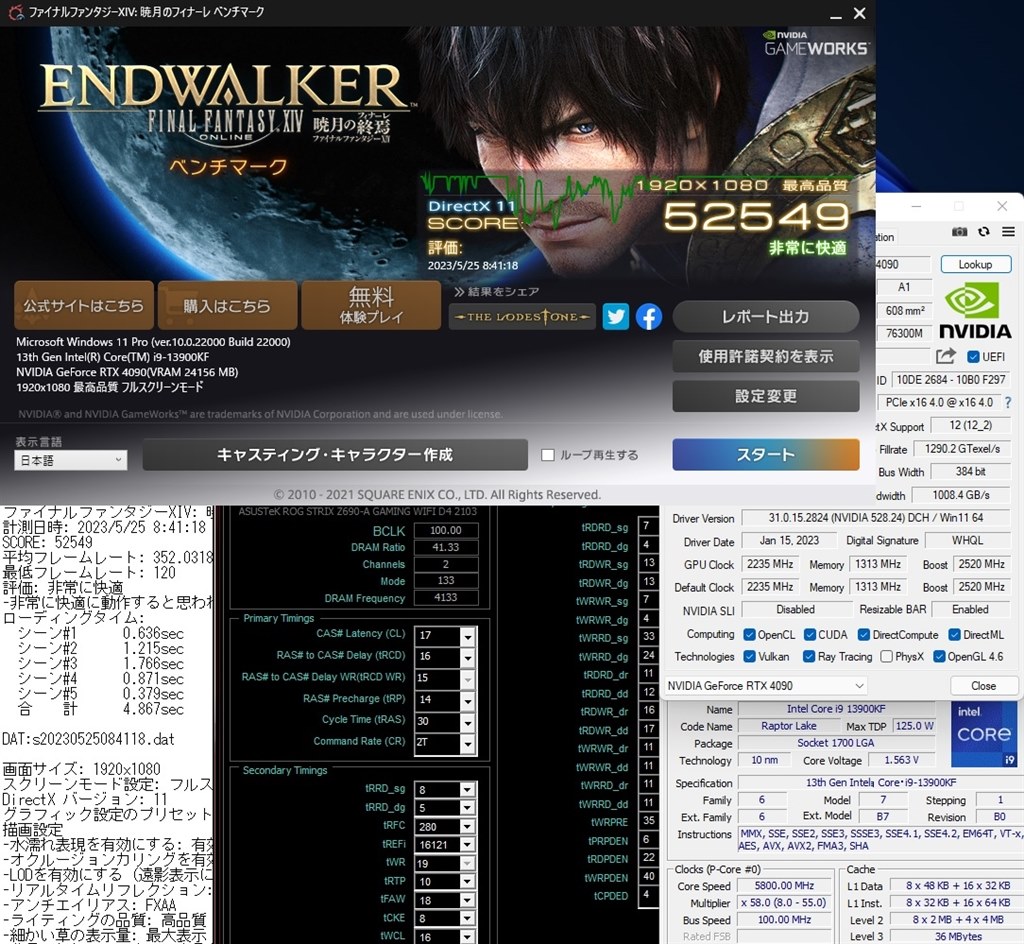Click CPU-Z Code Name Raptor Lake value
Screen dimensions: 1024x944
788,726
